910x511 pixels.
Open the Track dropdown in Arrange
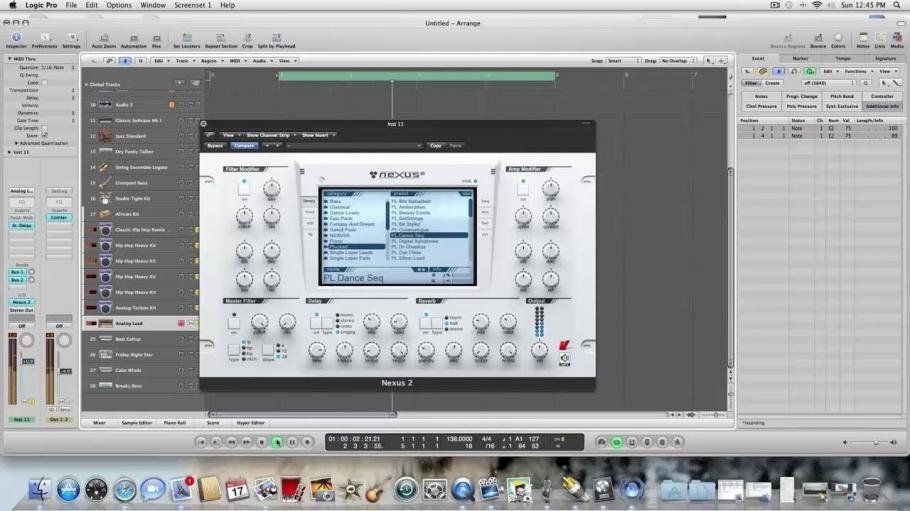184,60
